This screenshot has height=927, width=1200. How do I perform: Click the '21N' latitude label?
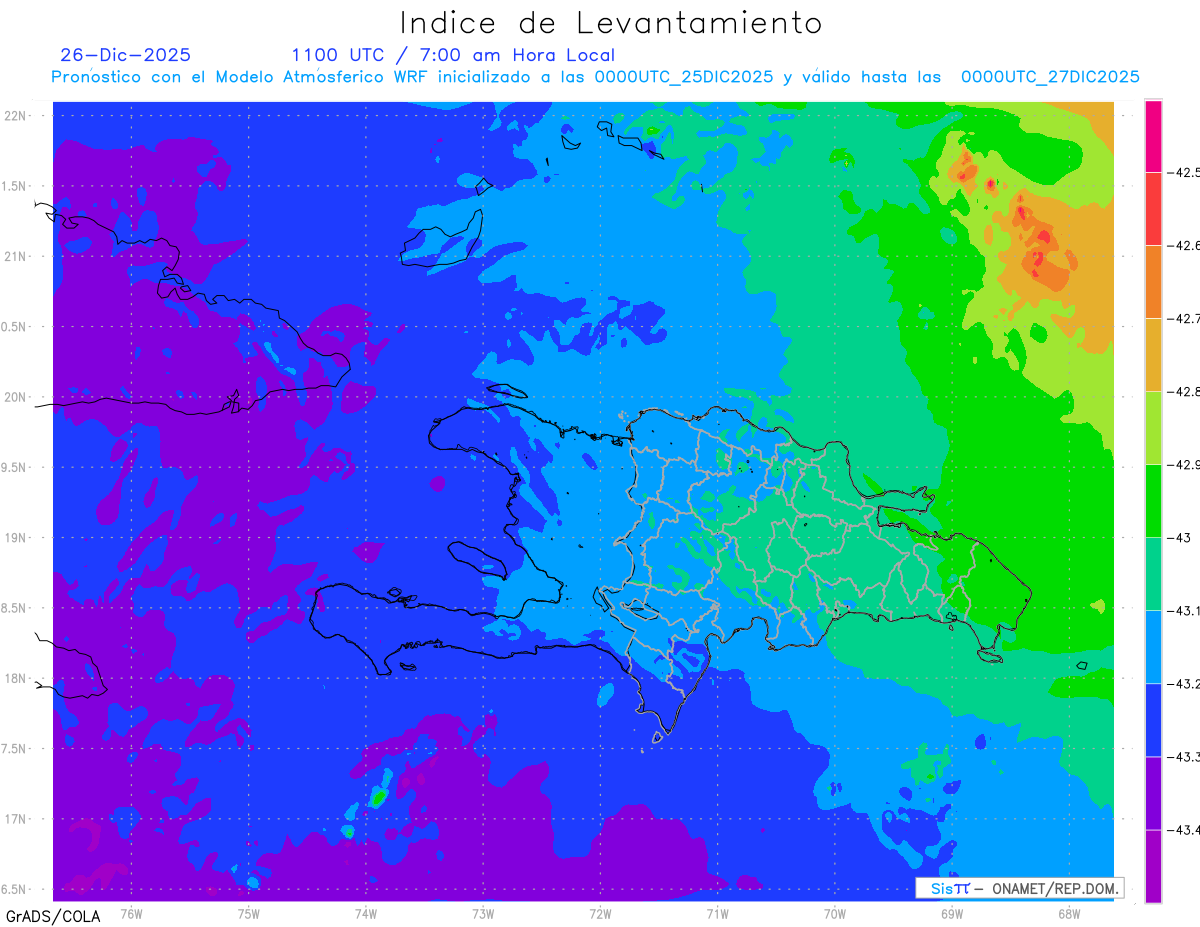pyautogui.click(x=16, y=256)
